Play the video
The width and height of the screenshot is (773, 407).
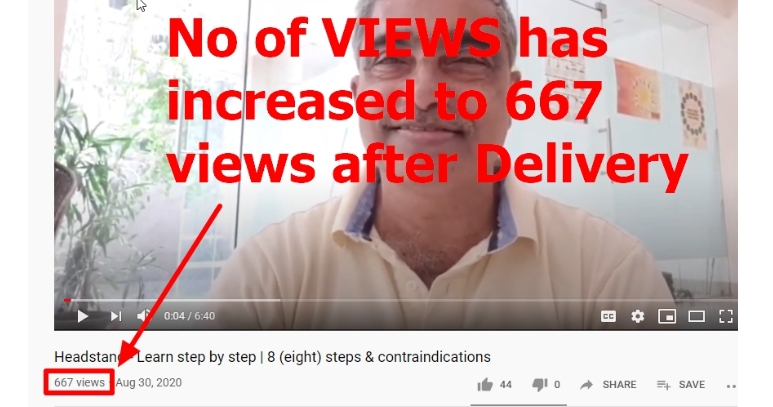(83, 316)
